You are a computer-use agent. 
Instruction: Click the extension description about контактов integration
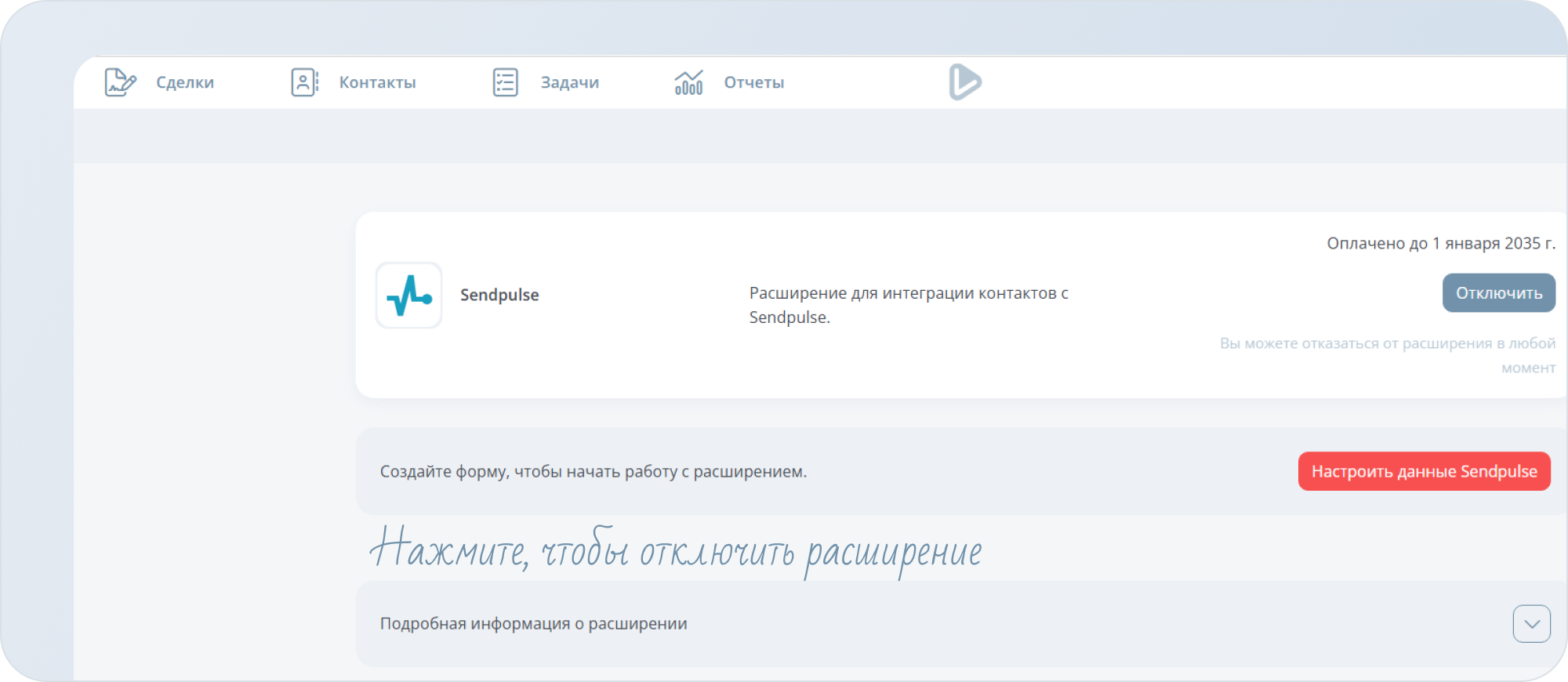coord(908,305)
